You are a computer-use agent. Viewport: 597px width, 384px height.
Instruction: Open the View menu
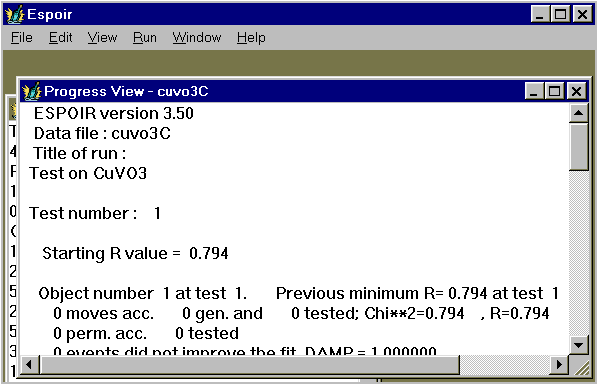coord(102,38)
